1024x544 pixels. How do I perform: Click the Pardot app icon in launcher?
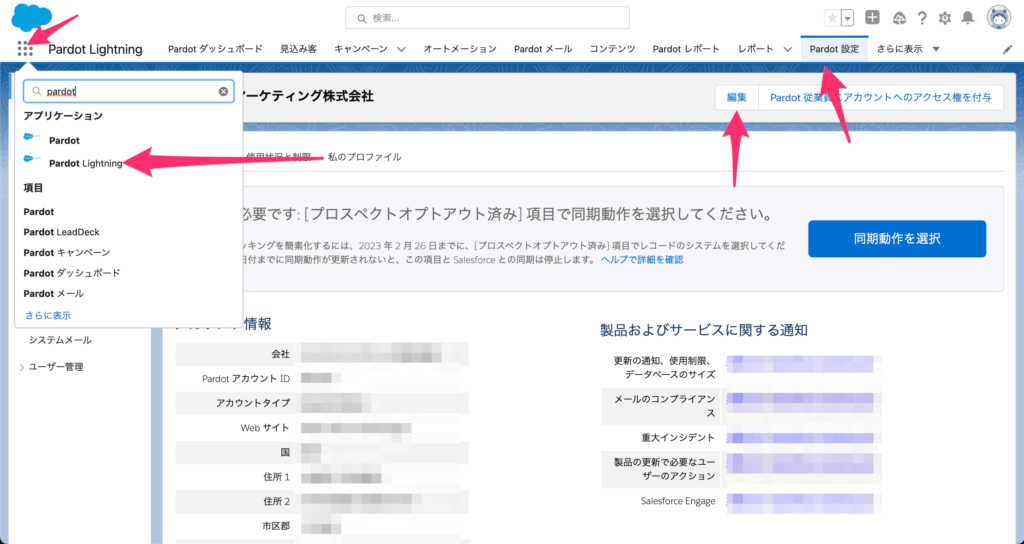(x=31, y=137)
